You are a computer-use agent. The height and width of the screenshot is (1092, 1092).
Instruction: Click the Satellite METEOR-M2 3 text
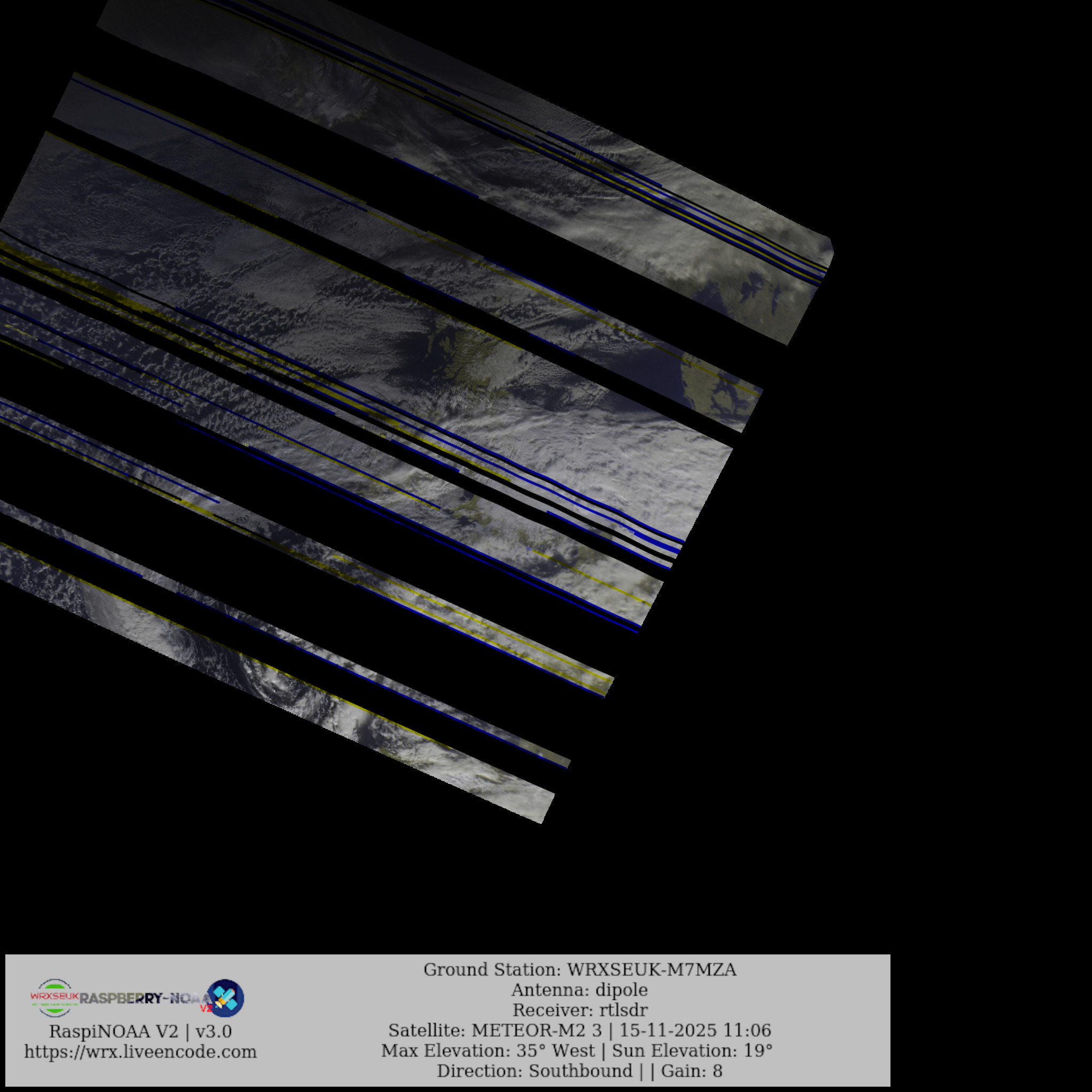tap(495, 1030)
